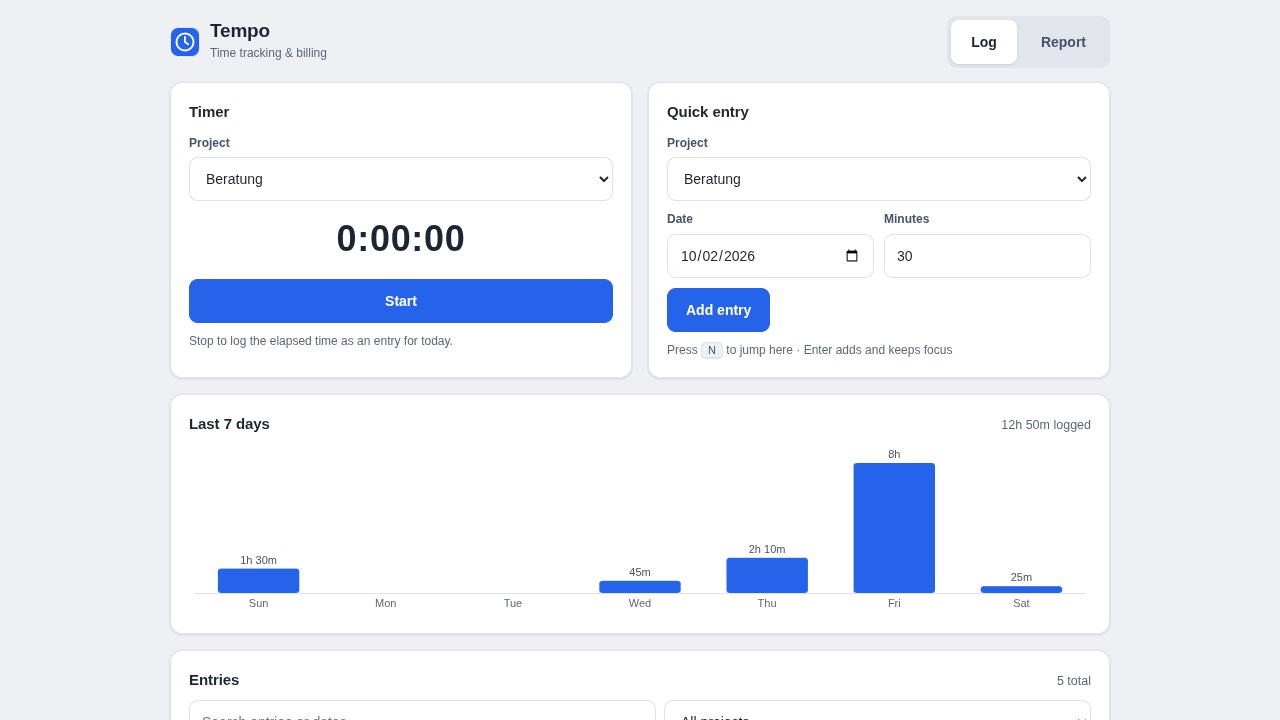Click the Tempo clock logo icon

185,42
